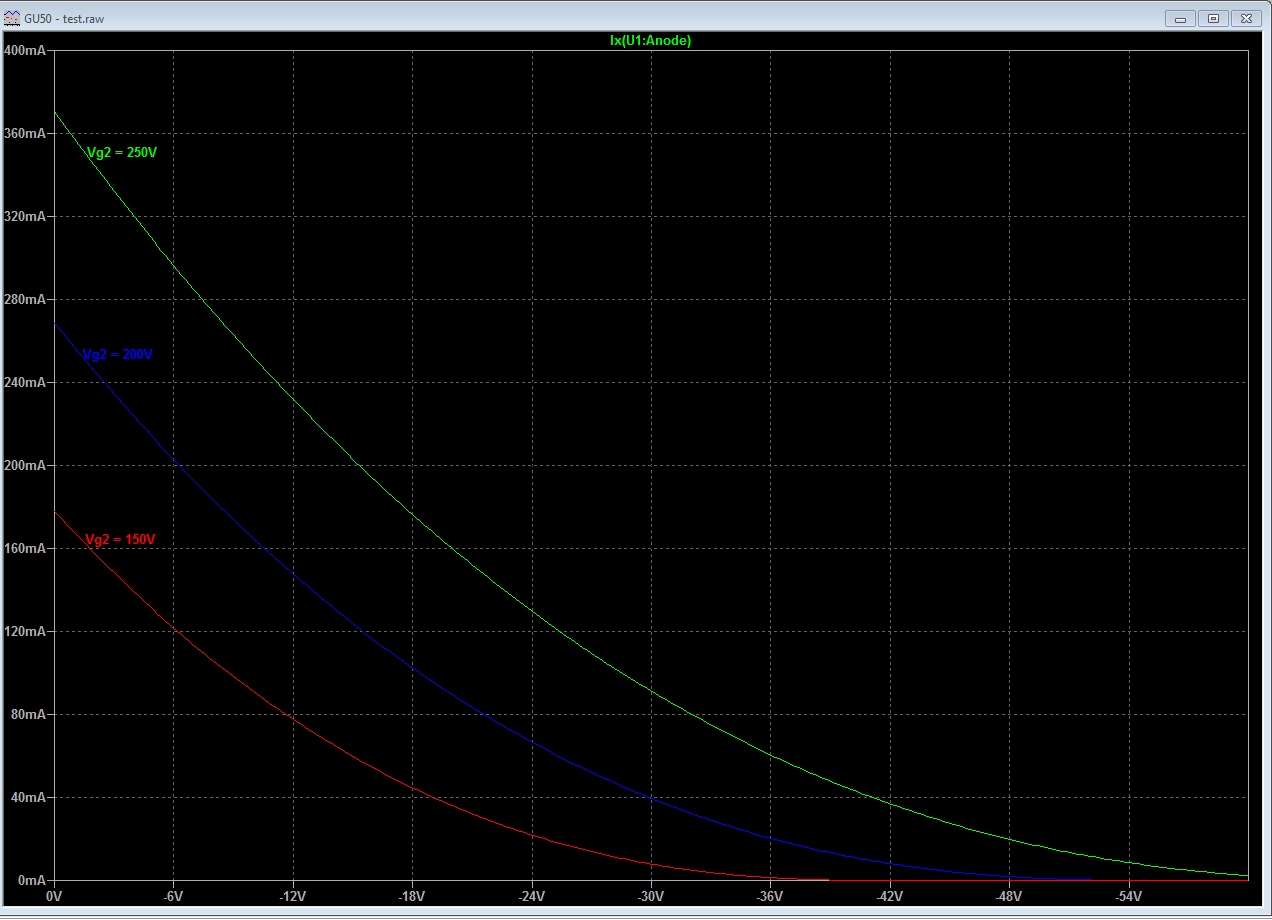Click the 120mA vertical axis label
The width and height of the screenshot is (1272, 920).
click(x=24, y=632)
